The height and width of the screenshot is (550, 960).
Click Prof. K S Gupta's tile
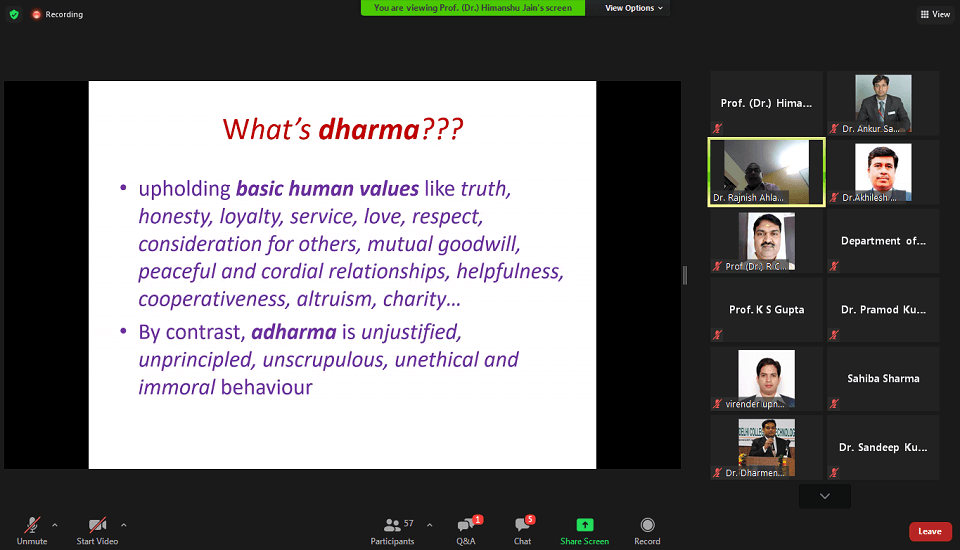[766, 310]
